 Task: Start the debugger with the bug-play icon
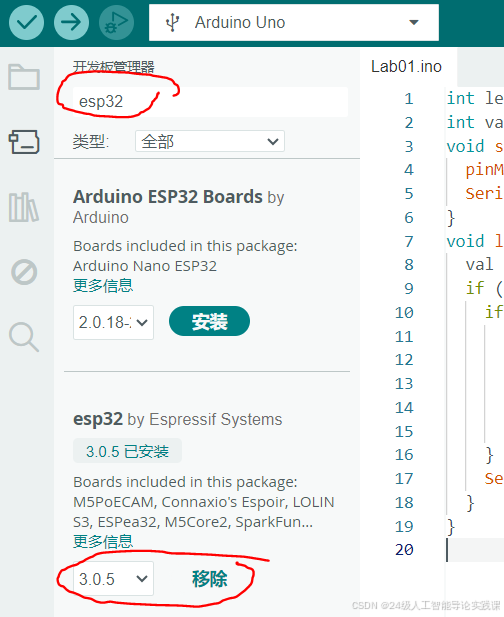(x=116, y=22)
